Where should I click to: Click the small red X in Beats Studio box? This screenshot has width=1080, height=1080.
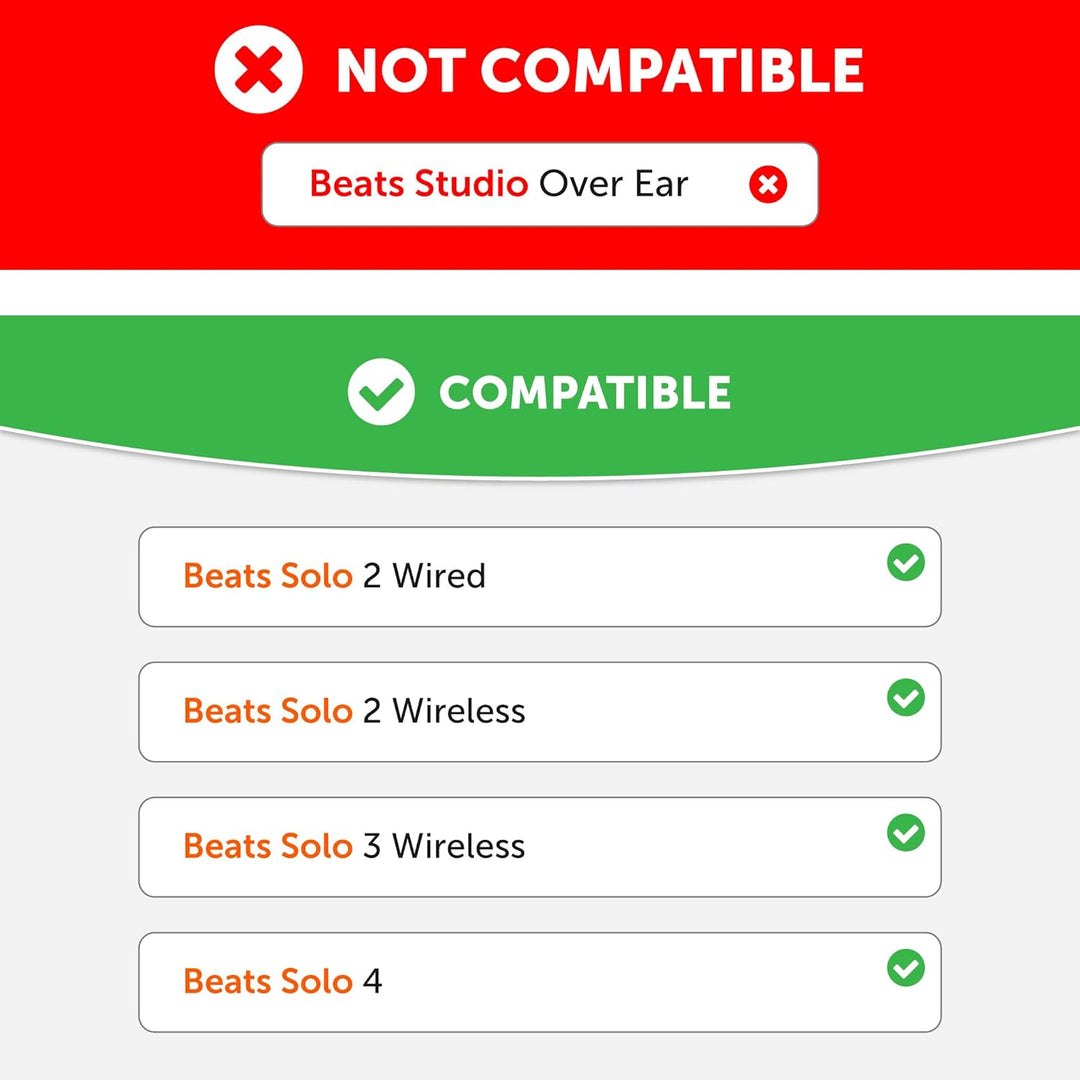tap(768, 184)
